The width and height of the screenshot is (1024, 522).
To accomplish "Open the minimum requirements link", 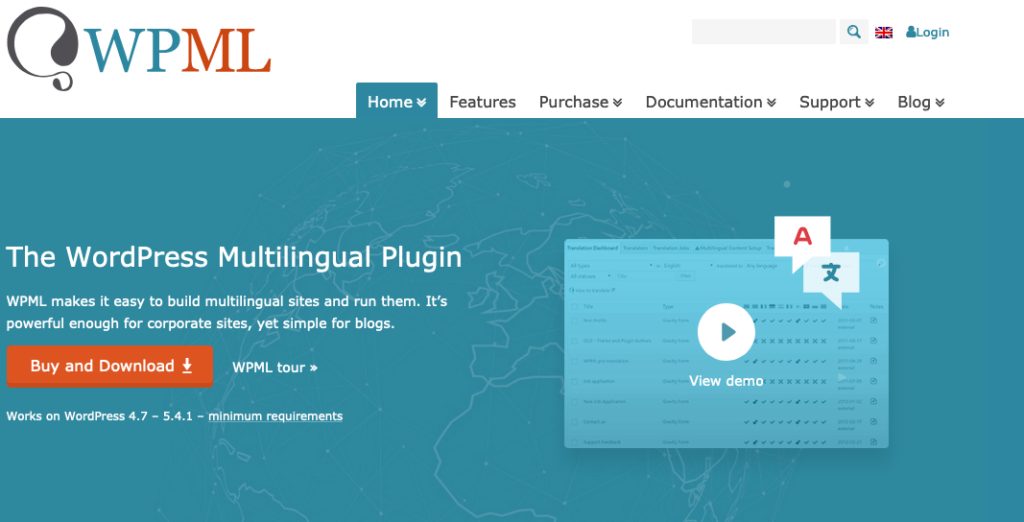I will (x=275, y=416).
